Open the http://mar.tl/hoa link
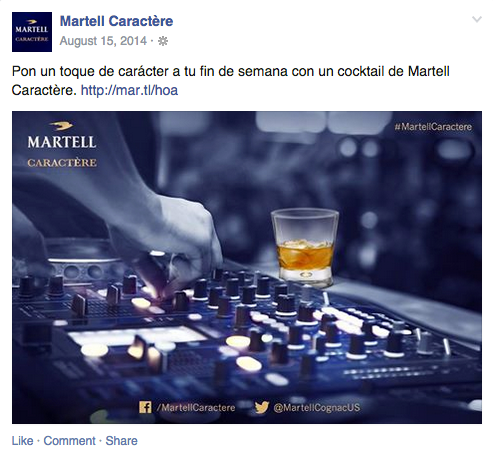 point(129,90)
